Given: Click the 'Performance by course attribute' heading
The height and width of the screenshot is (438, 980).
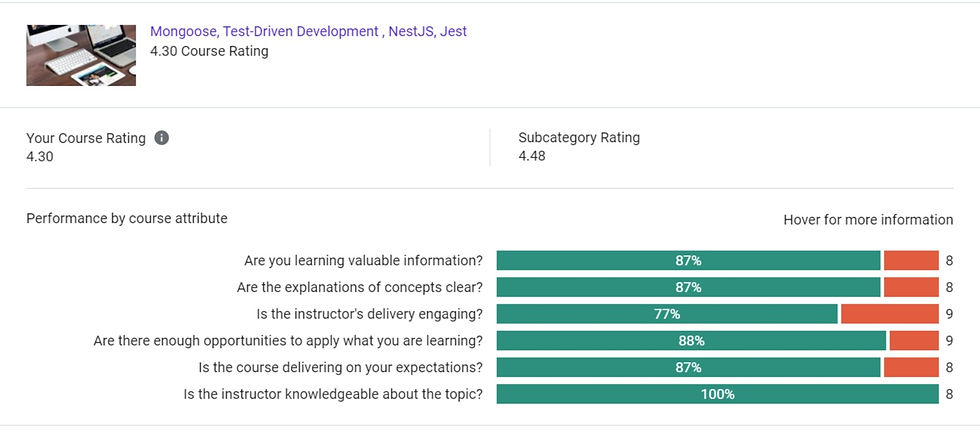Looking at the screenshot, I should coord(127,218).
